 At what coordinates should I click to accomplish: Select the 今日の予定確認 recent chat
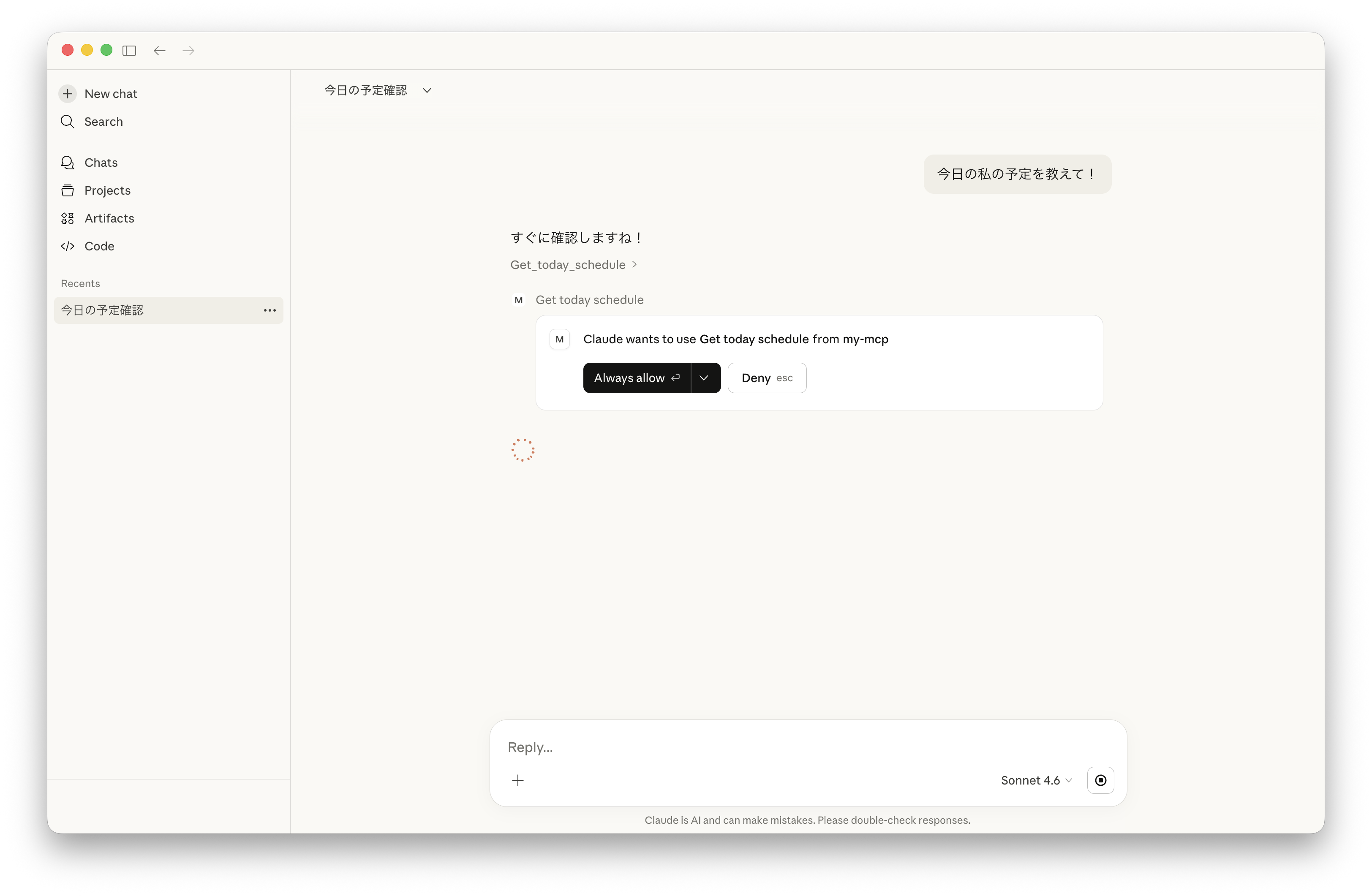click(x=102, y=311)
